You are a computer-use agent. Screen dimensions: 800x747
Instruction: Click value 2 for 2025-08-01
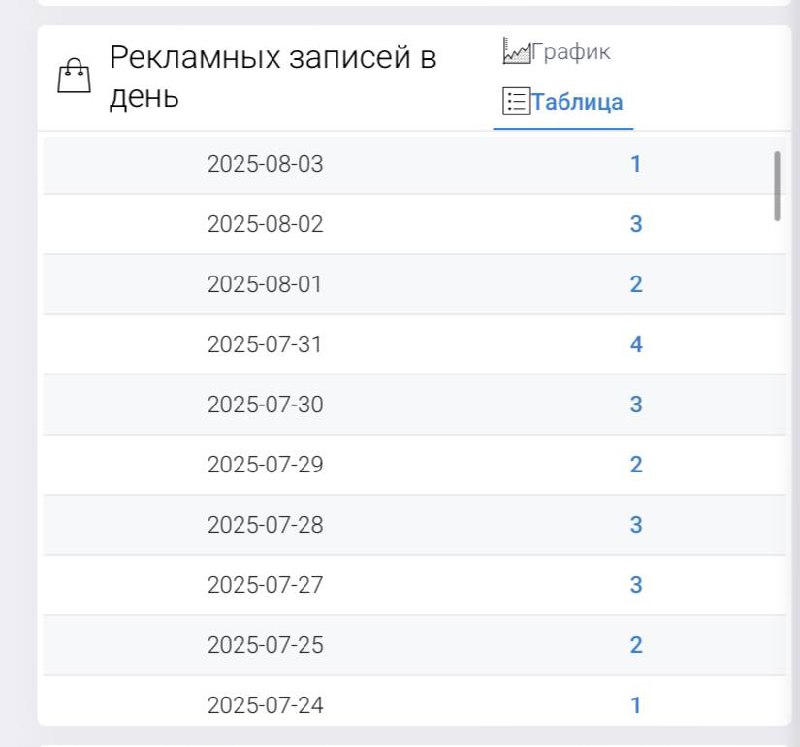coord(635,284)
